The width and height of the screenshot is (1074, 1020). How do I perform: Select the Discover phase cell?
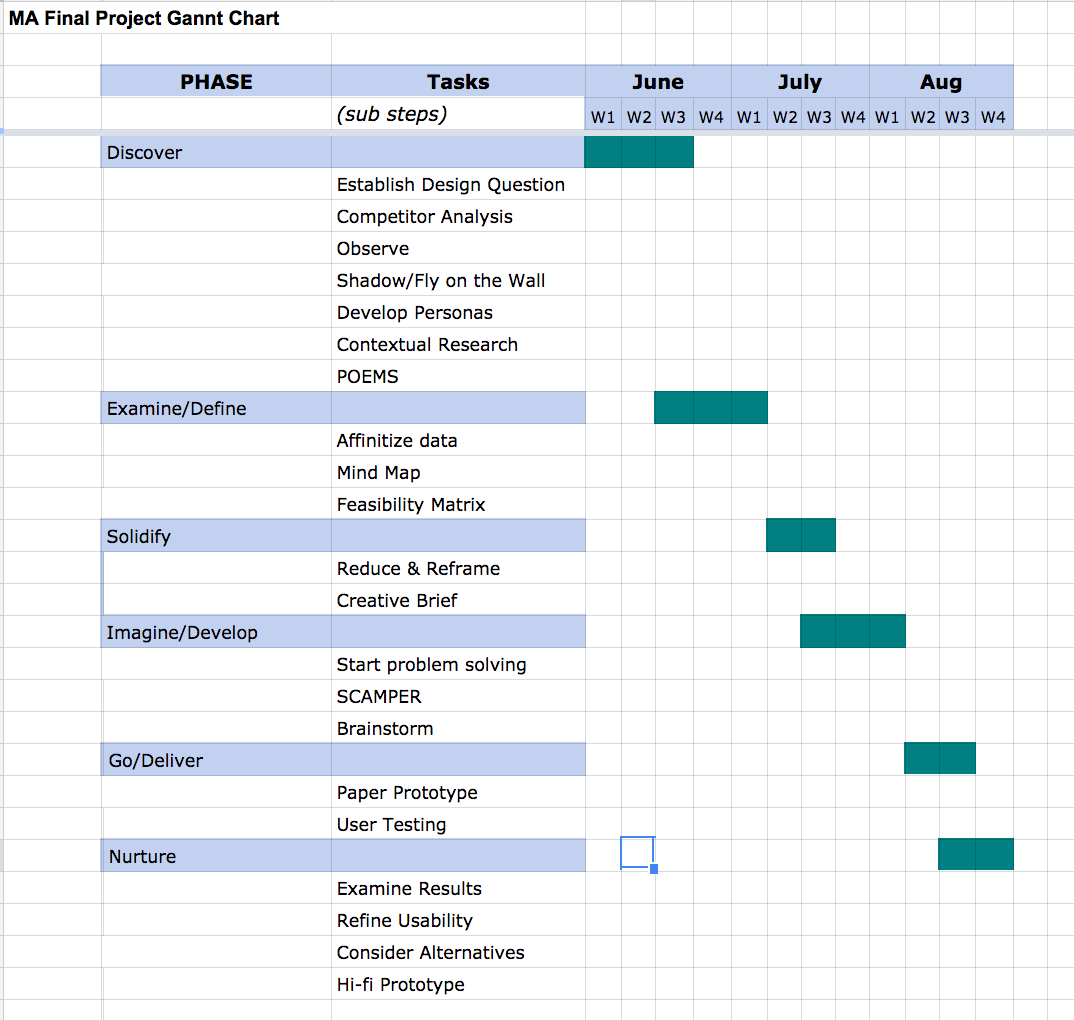click(x=216, y=152)
